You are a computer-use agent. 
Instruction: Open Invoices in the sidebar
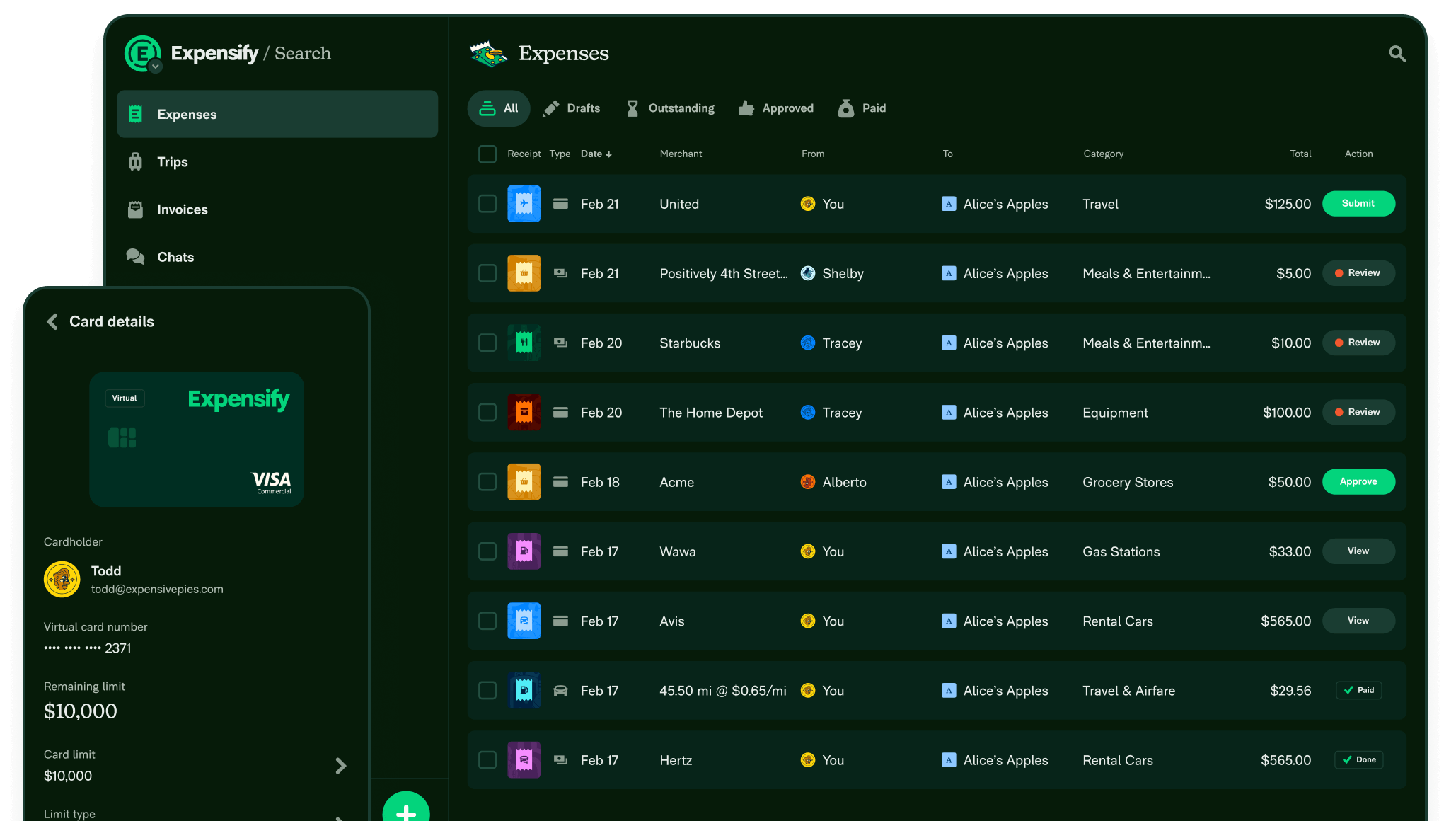pos(182,209)
